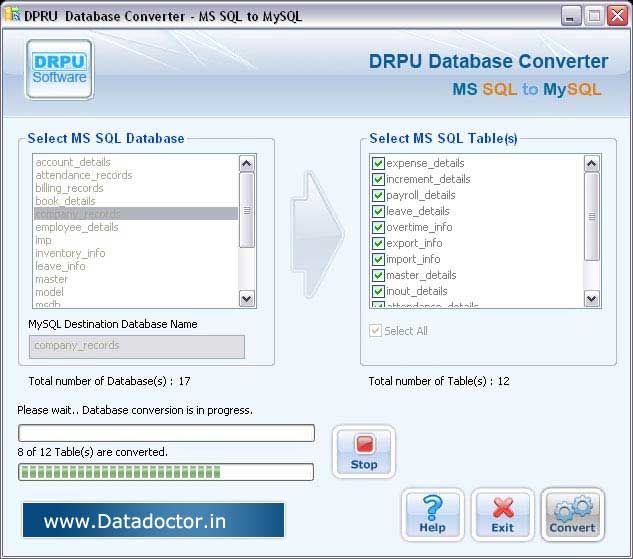This screenshot has width=633, height=559.
Task: Uncheck the import_info table checkbox
Action: point(378,259)
